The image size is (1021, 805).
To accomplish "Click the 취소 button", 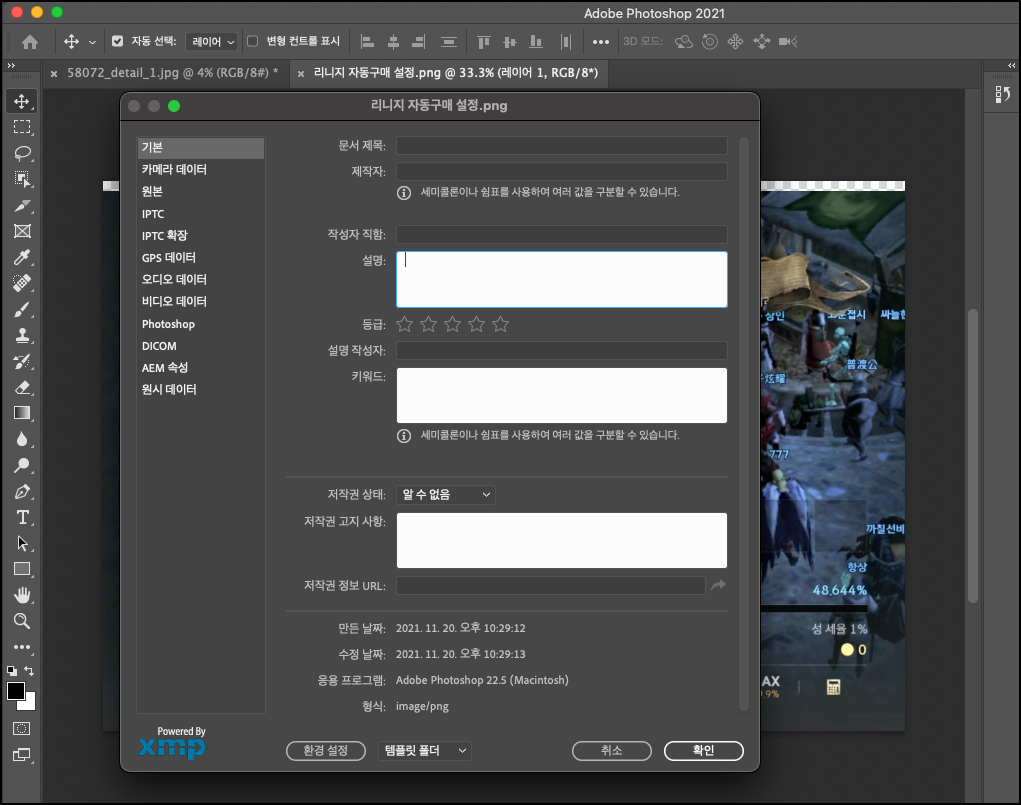I will [611, 750].
